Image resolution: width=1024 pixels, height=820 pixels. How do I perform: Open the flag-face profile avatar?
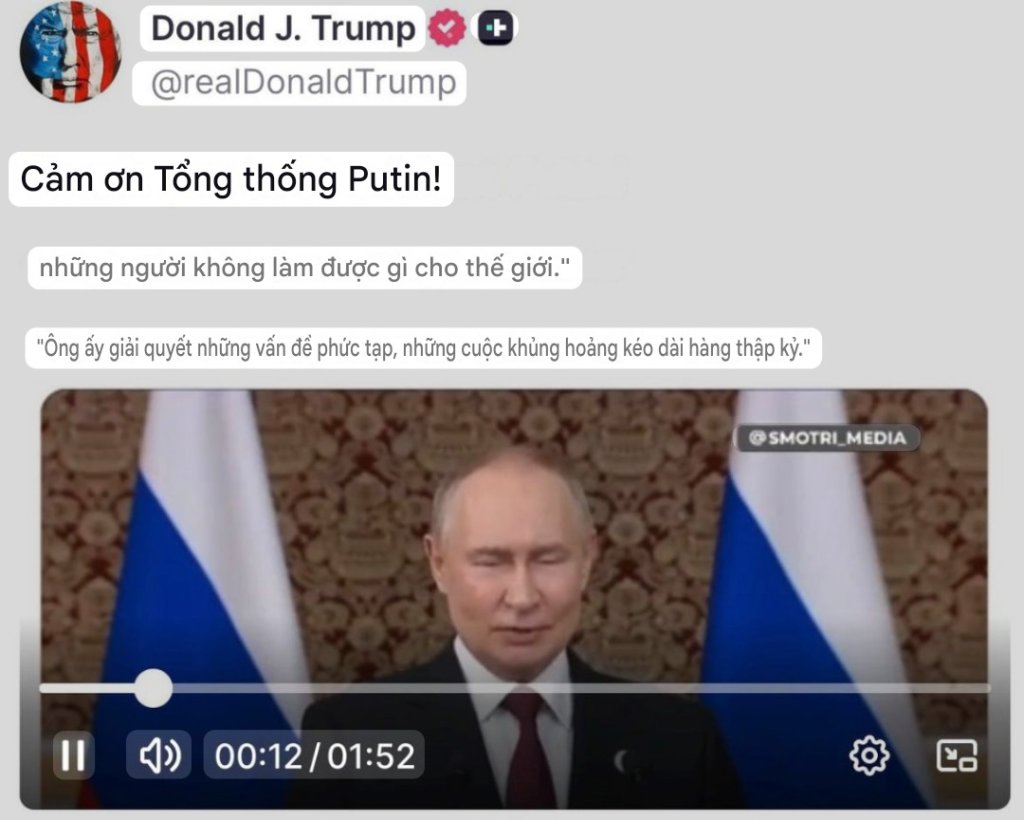coord(71,52)
